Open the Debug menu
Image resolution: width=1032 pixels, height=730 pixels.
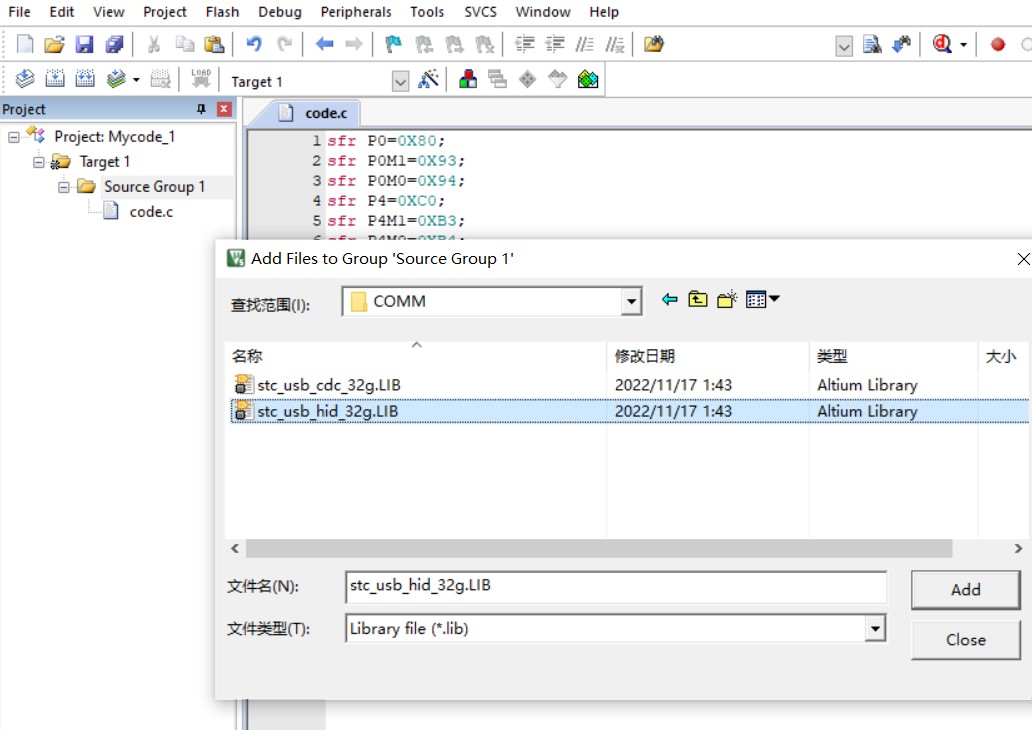[x=280, y=12]
